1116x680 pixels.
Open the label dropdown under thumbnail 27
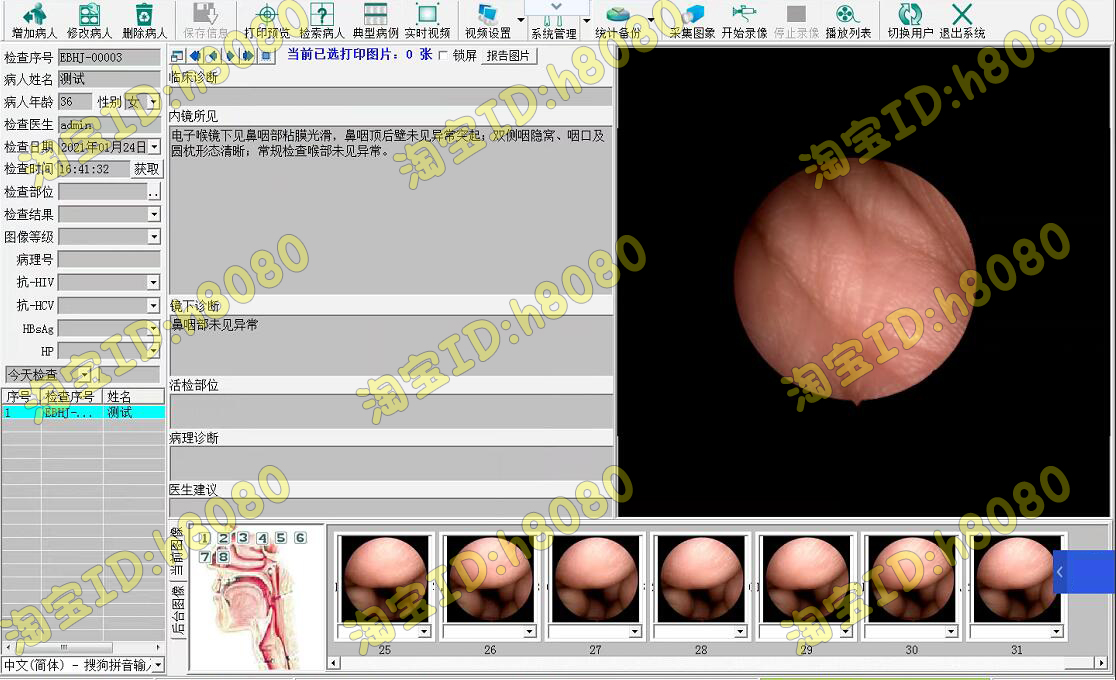pos(635,632)
